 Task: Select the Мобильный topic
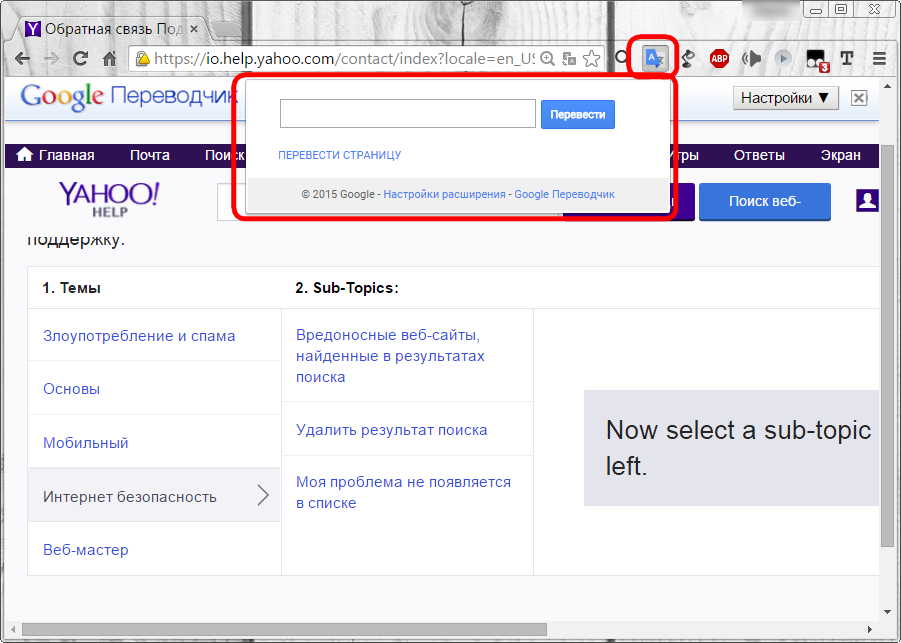86,442
